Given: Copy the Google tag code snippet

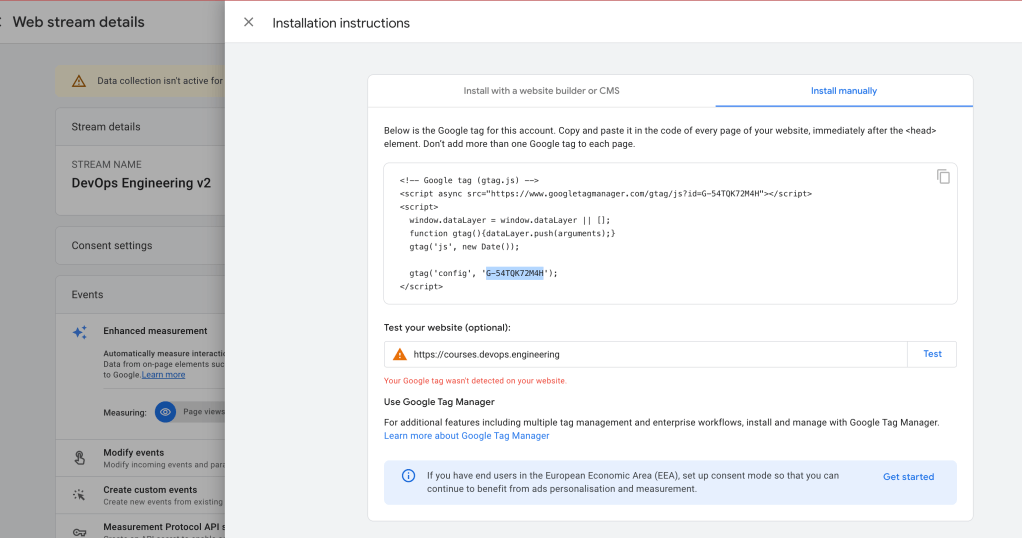Looking at the screenshot, I should [942, 177].
